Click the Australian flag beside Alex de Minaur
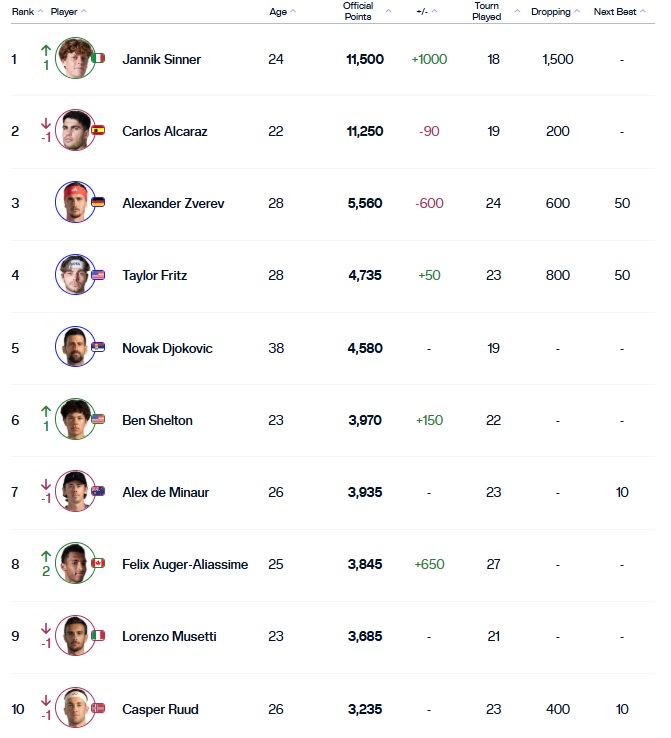This screenshot has height=738, width=671. click(98, 492)
